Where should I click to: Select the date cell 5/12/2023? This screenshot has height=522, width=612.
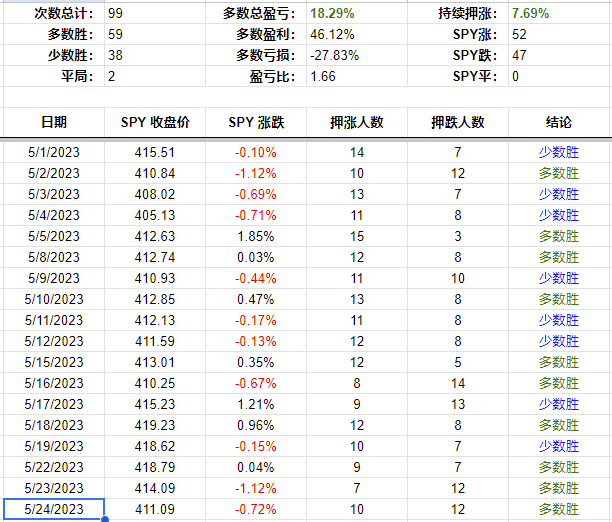point(54,341)
